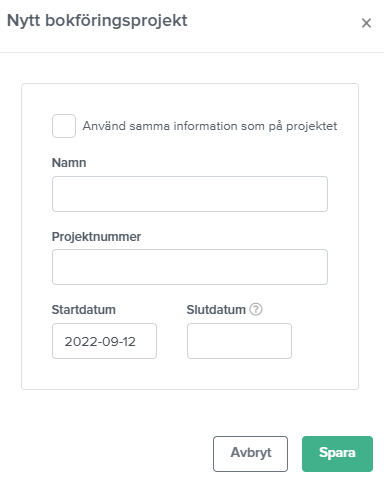Confirm with the green Spara button
The width and height of the screenshot is (384, 486).
pyautogui.click(x=337, y=454)
